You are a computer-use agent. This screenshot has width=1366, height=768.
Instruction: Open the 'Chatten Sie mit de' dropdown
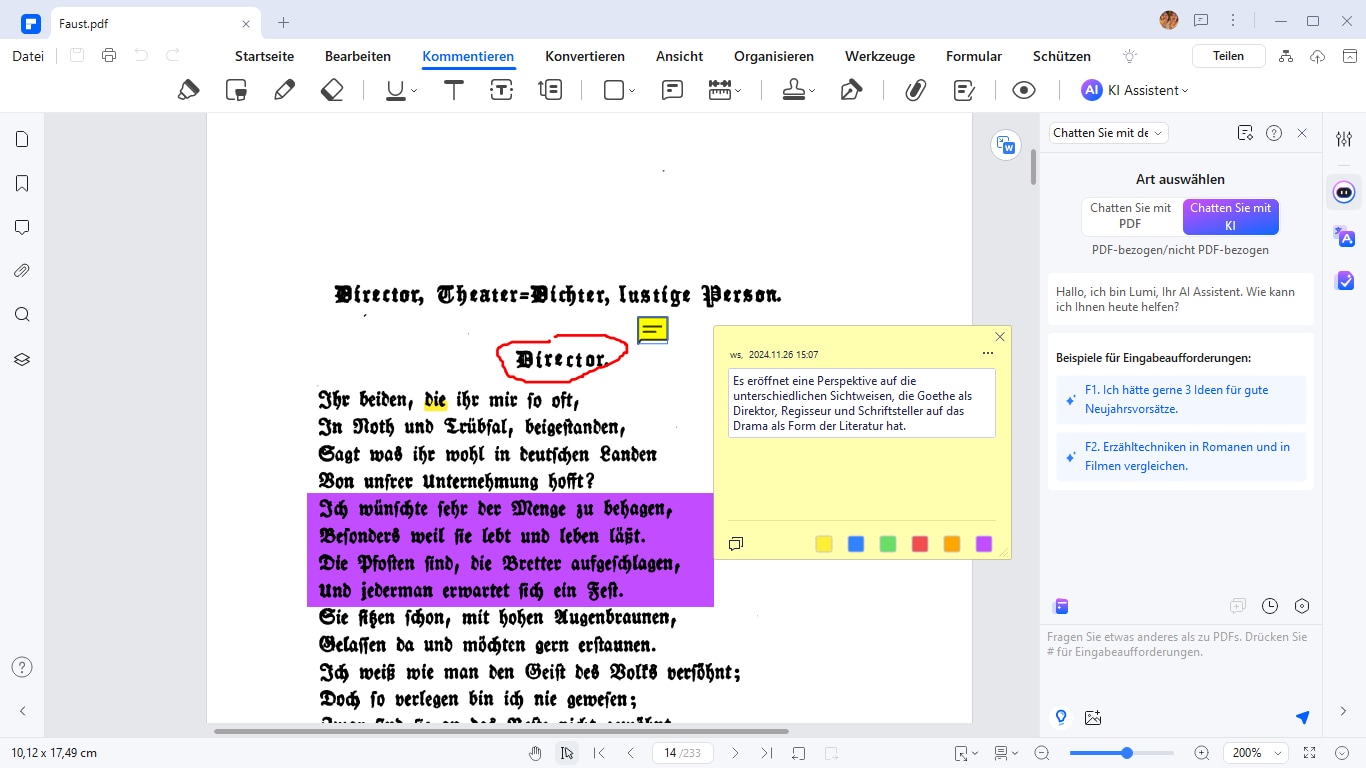(x=1108, y=133)
